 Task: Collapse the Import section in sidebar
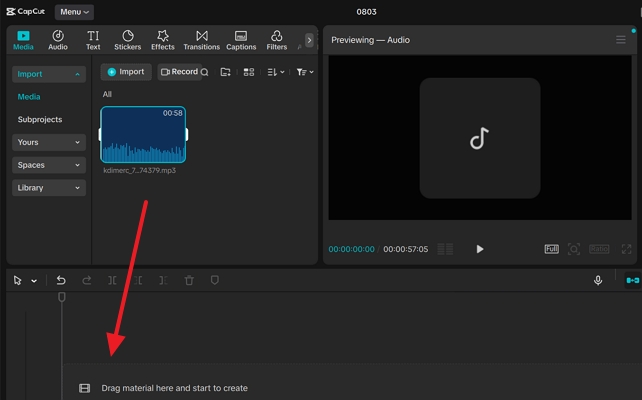click(49, 74)
